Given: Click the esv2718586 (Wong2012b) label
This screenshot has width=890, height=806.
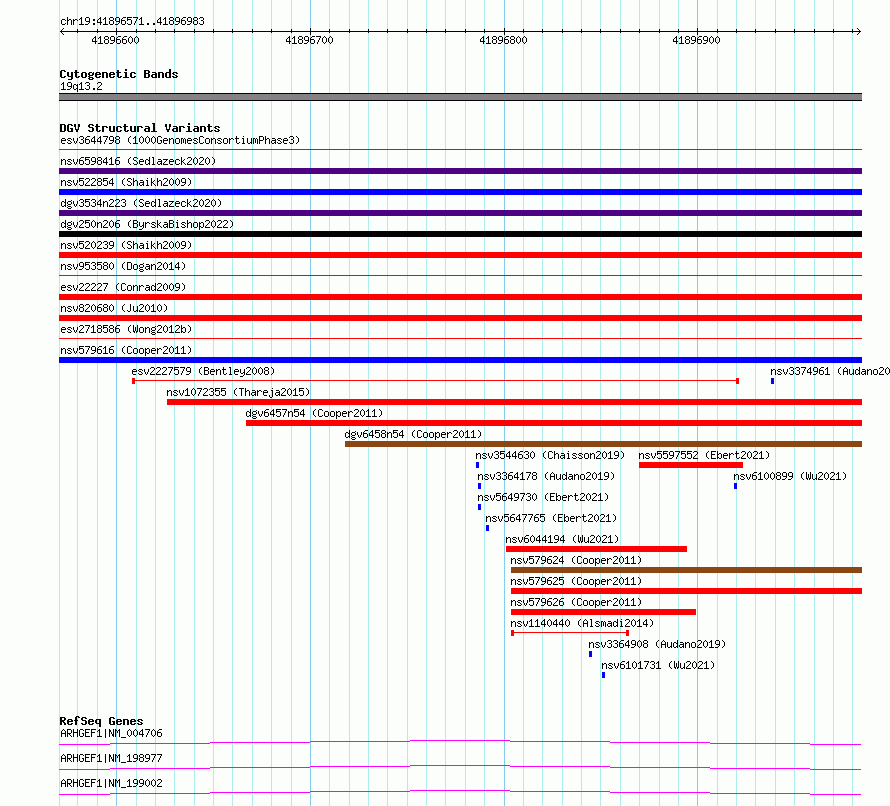Looking at the screenshot, I should coord(126,329).
